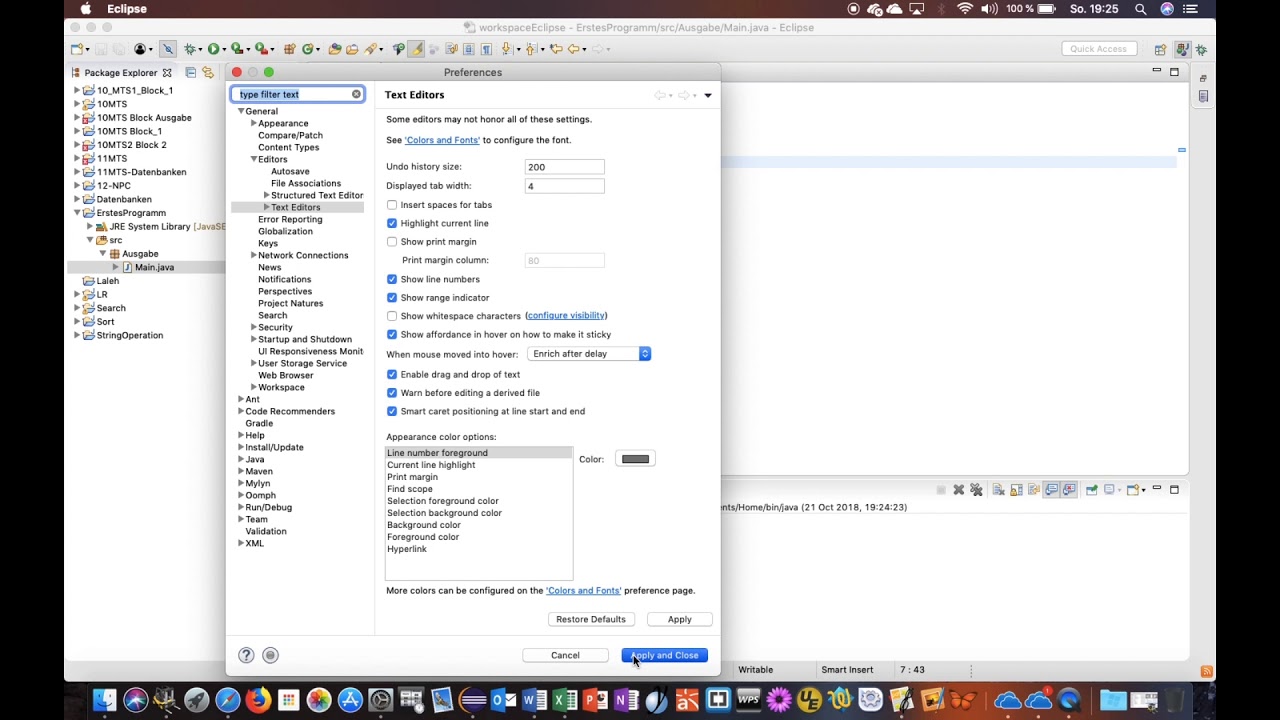Click the Remove All Terminated Launches console icon
Image resolution: width=1280 pixels, height=720 pixels.
[x=977, y=490]
